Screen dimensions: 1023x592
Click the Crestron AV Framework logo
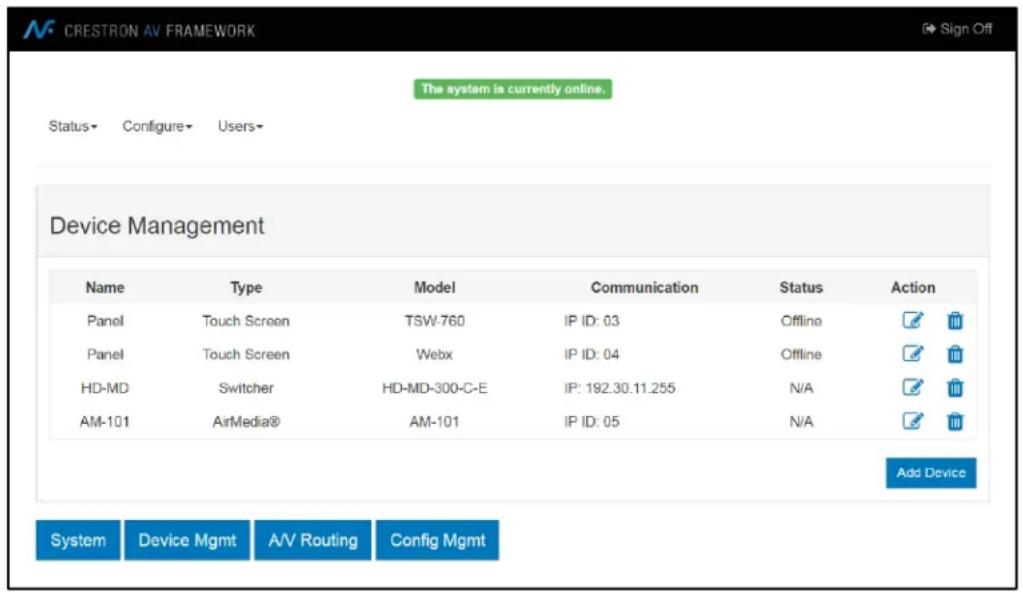coord(139,30)
